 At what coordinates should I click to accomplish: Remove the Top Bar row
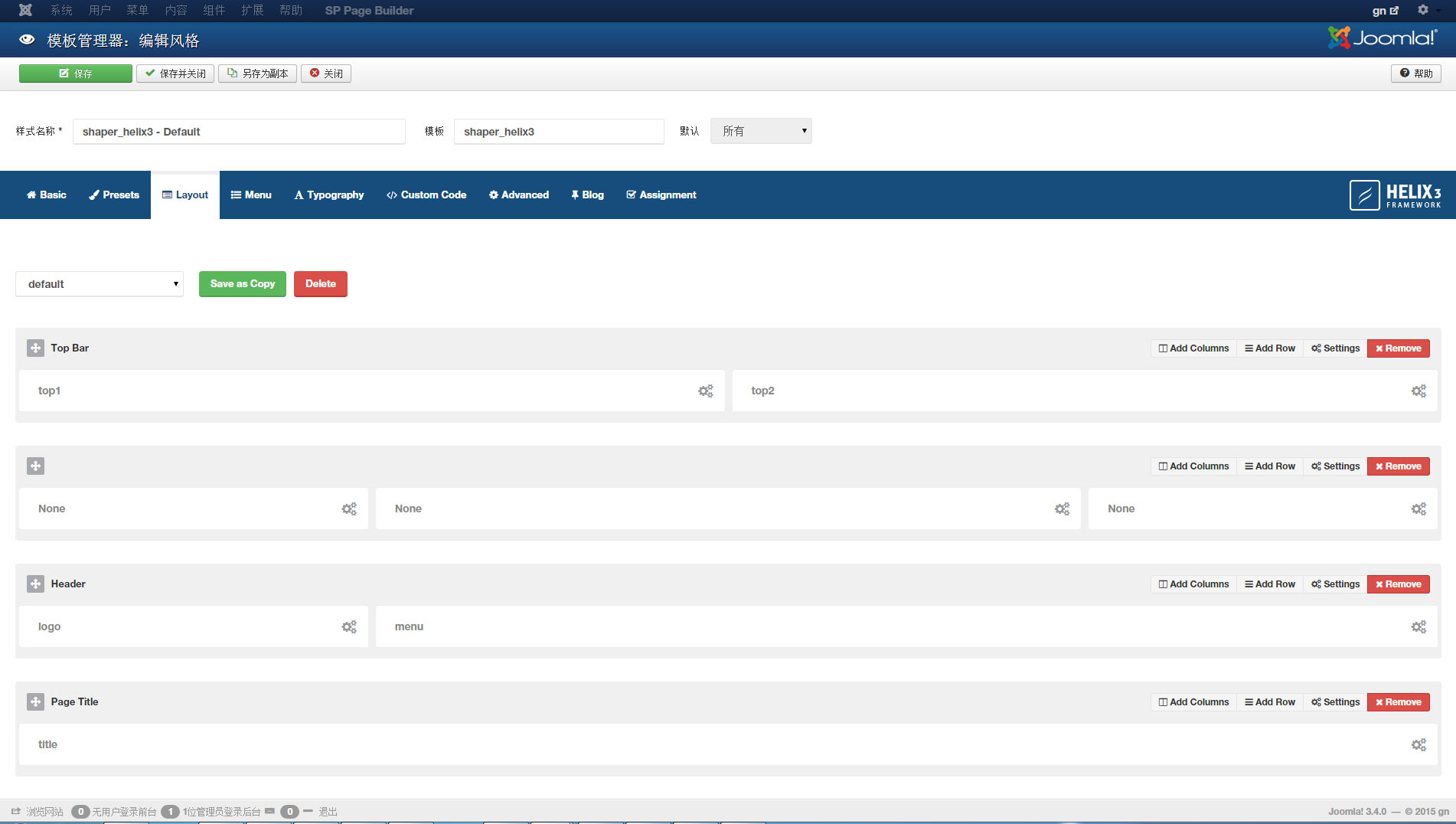coord(1398,348)
